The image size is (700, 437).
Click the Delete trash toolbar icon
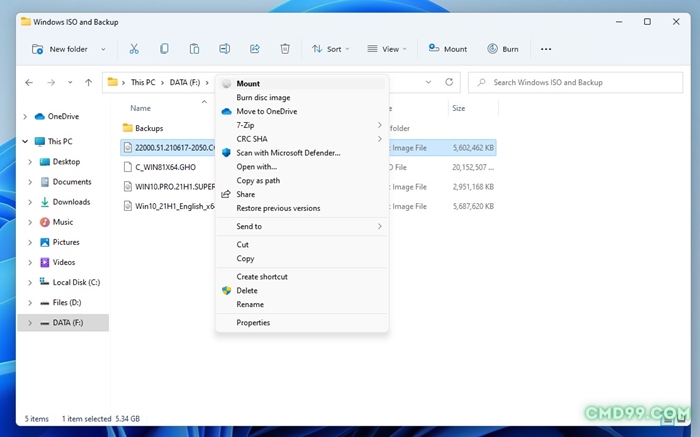click(x=285, y=49)
